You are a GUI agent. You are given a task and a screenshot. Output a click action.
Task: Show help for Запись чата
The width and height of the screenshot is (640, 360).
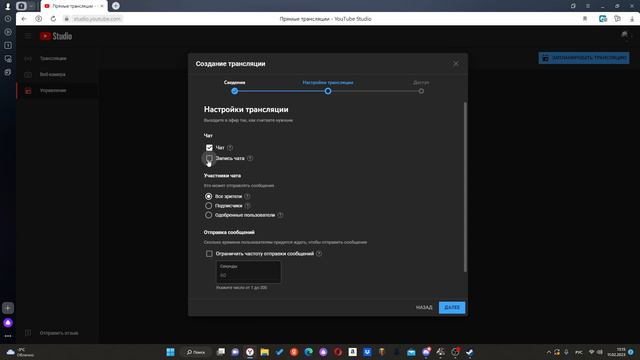click(250, 158)
